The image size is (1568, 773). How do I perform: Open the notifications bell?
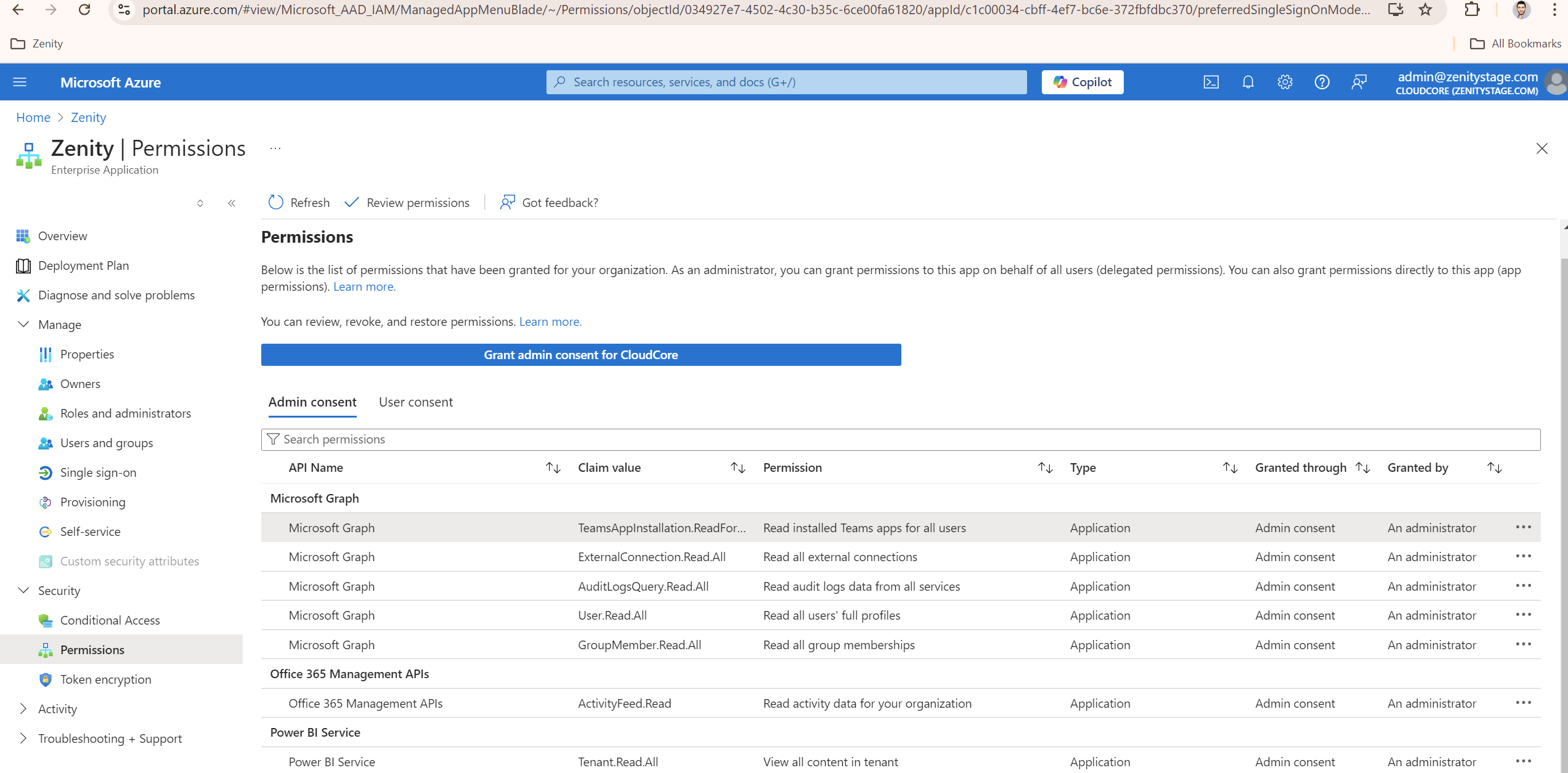coord(1248,82)
